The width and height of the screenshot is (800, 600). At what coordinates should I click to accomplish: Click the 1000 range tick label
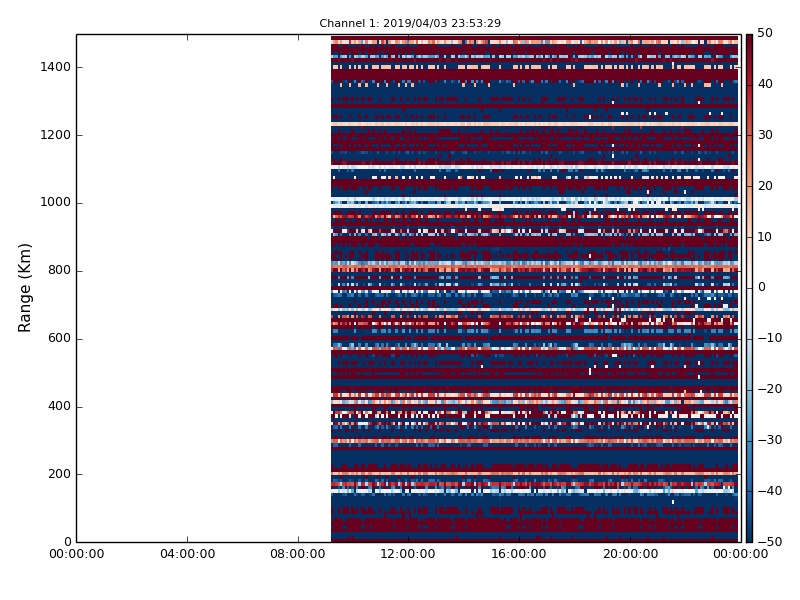(55, 202)
